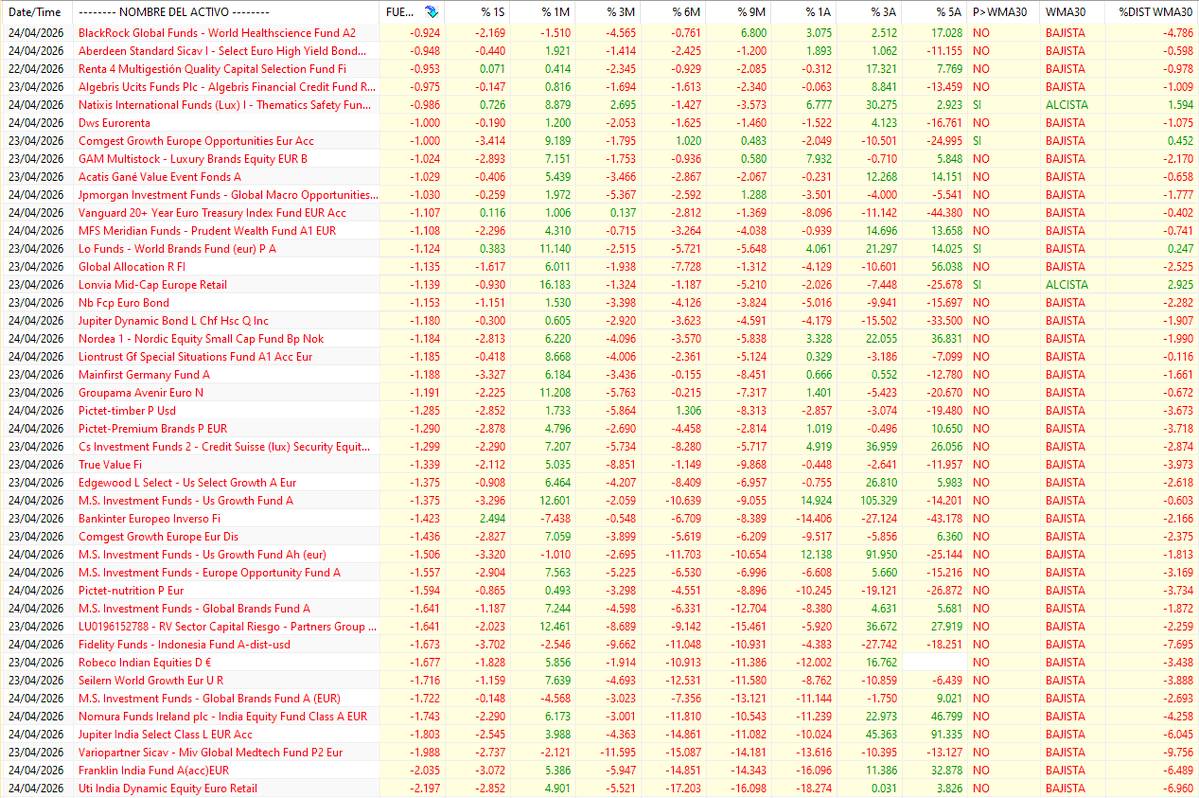
Task: Select Natixis International Funds Thematics Safety row
Action: [225, 105]
